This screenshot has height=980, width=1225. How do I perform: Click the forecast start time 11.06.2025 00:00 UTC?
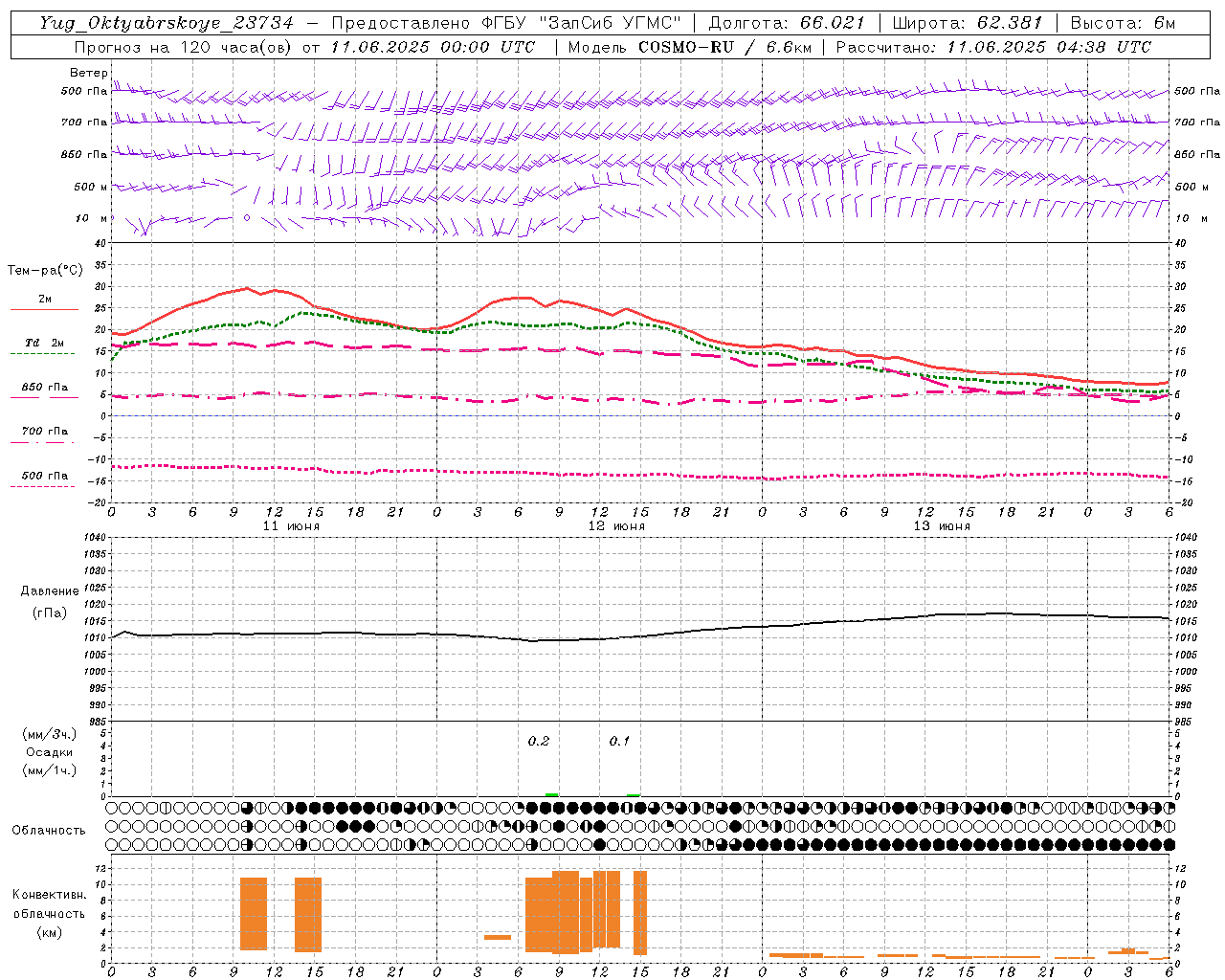coord(433,47)
